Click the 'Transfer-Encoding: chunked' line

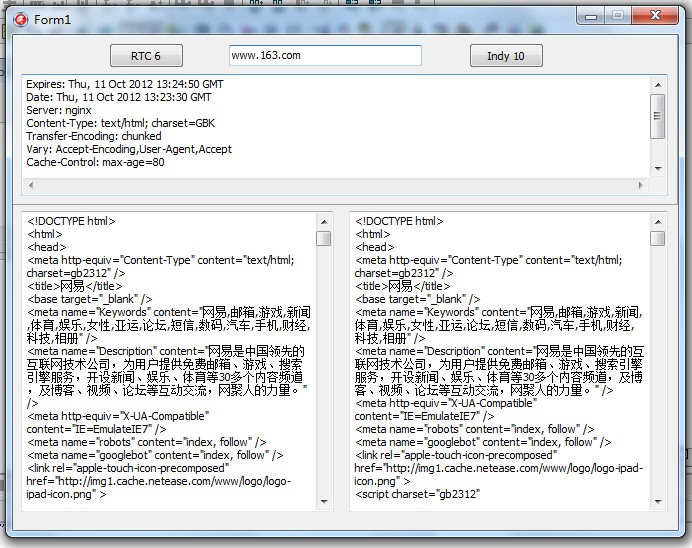[x=94, y=136]
